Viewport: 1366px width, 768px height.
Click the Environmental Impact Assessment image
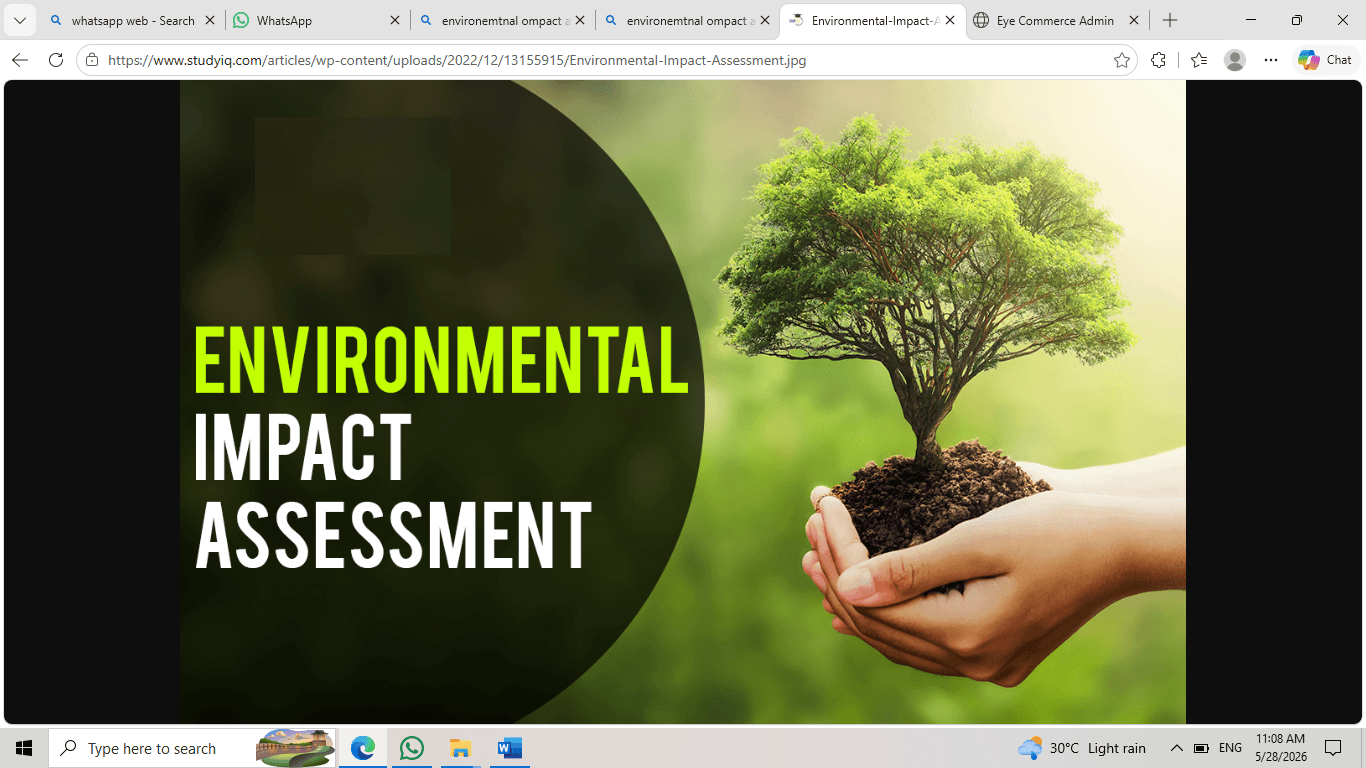(x=683, y=402)
